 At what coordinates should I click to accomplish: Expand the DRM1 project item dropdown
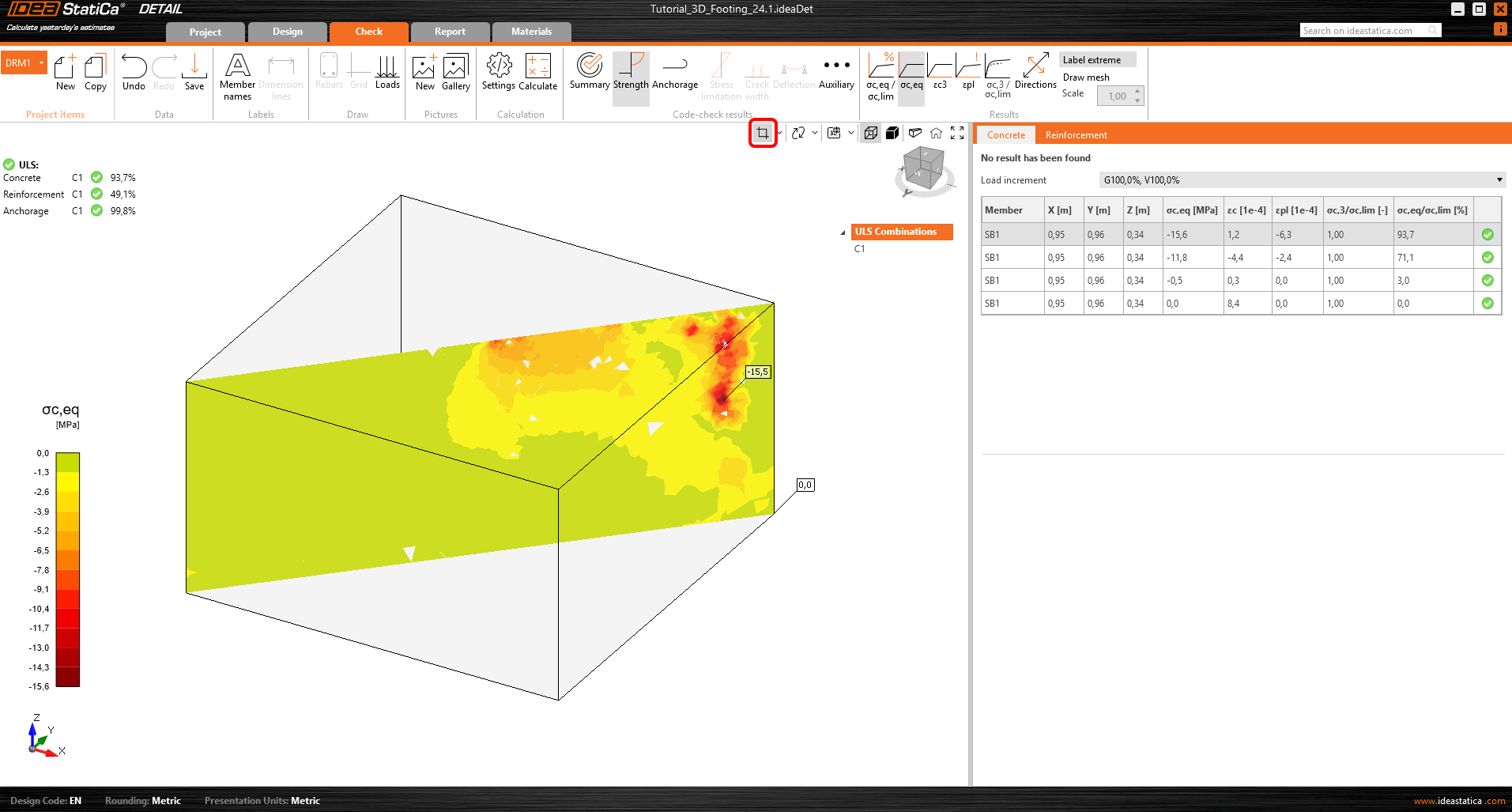pyautogui.click(x=41, y=63)
